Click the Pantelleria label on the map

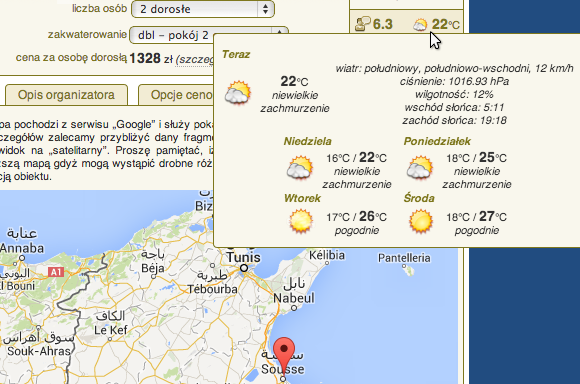404,258
